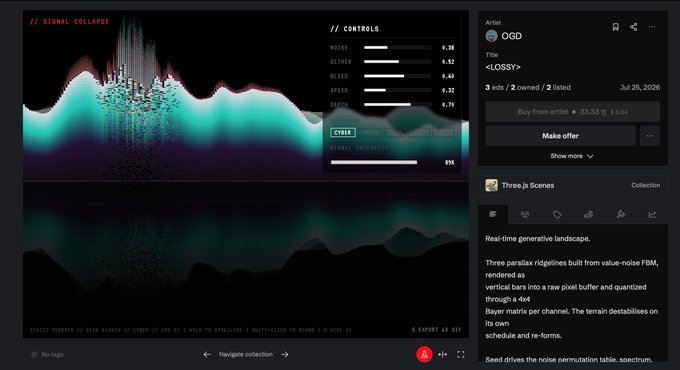Open the offers hand-coin tab icon
This screenshot has width=680, height=370.
pos(588,214)
